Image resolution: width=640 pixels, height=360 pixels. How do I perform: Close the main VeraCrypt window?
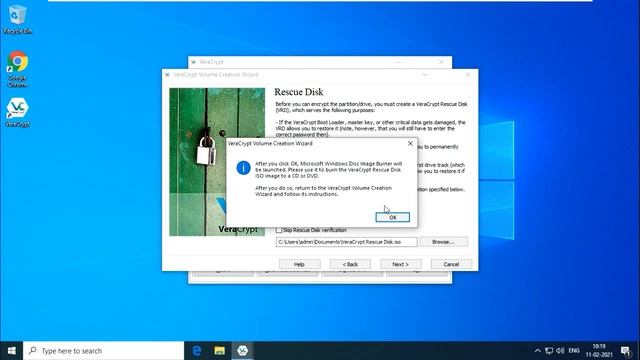[x=441, y=62]
